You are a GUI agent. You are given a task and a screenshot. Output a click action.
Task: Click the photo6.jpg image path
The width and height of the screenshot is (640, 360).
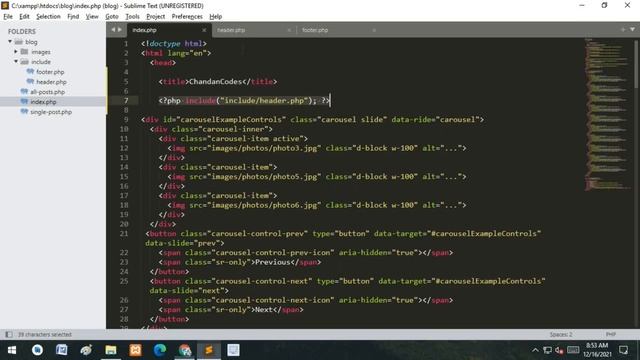point(264,205)
